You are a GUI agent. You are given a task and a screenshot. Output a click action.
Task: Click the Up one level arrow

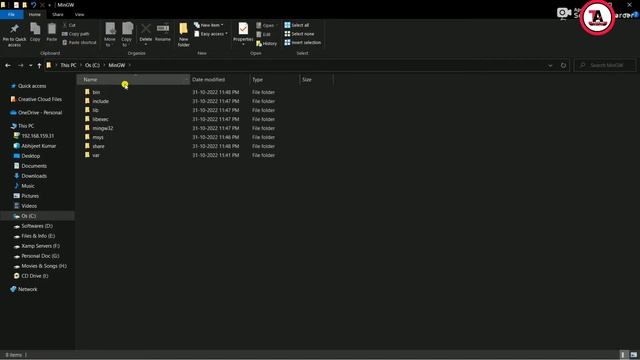click(x=39, y=65)
